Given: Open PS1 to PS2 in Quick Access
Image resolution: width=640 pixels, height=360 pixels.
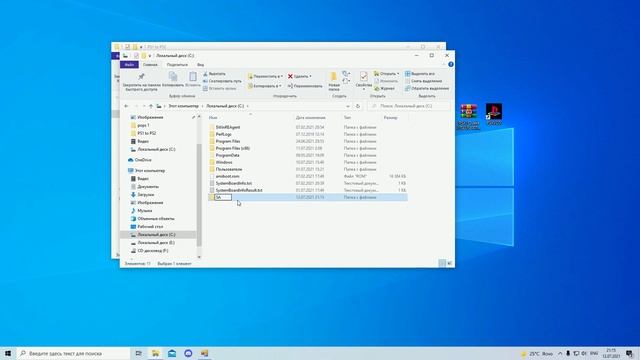Looking at the screenshot, I should [x=147, y=133].
